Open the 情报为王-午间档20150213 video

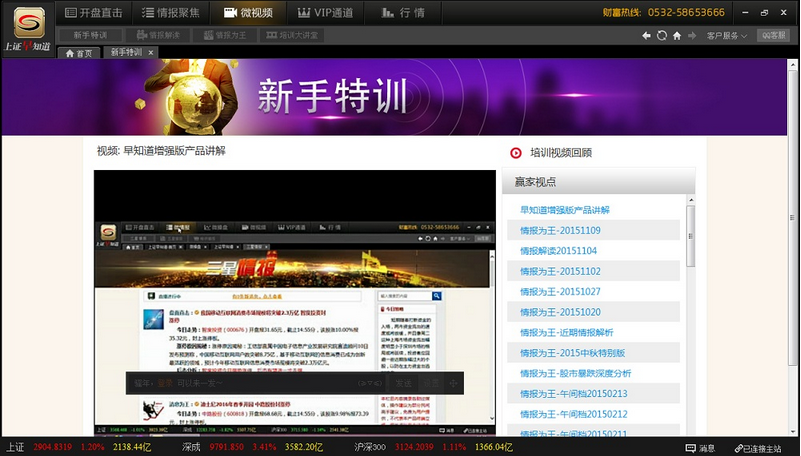point(573,394)
